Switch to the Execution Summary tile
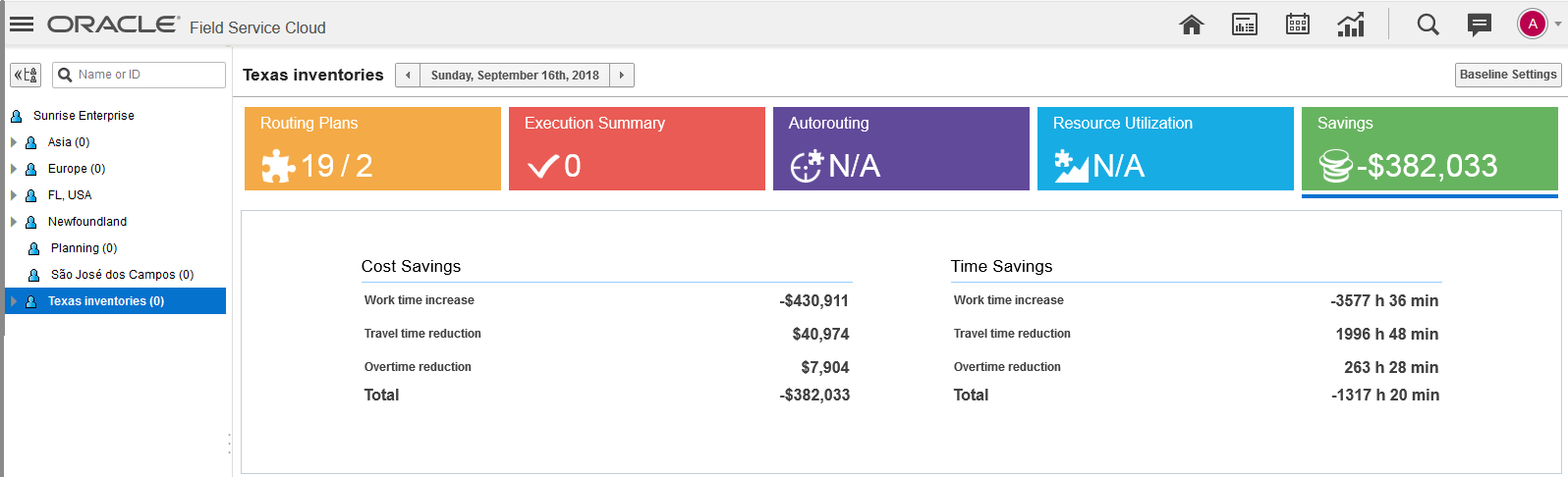This screenshot has width=1568, height=477. pyautogui.click(x=637, y=148)
